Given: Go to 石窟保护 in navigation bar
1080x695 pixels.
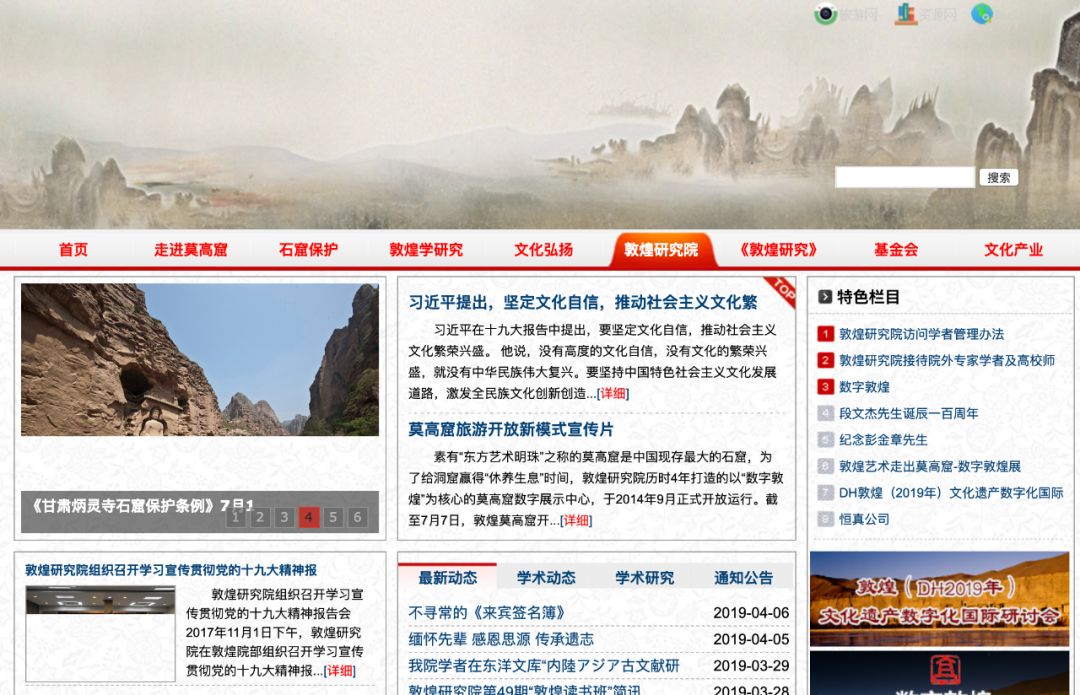Looking at the screenshot, I should 308,250.
